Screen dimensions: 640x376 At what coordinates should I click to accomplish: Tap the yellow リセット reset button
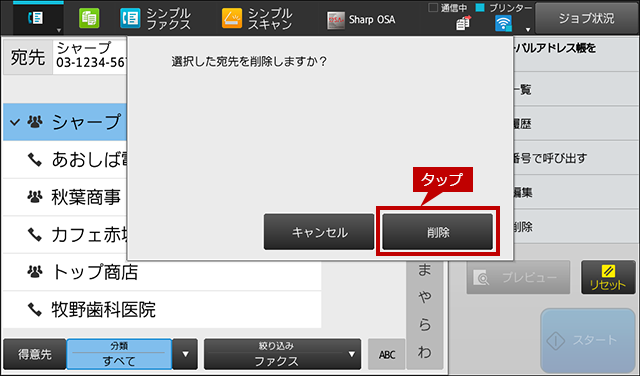(608, 277)
